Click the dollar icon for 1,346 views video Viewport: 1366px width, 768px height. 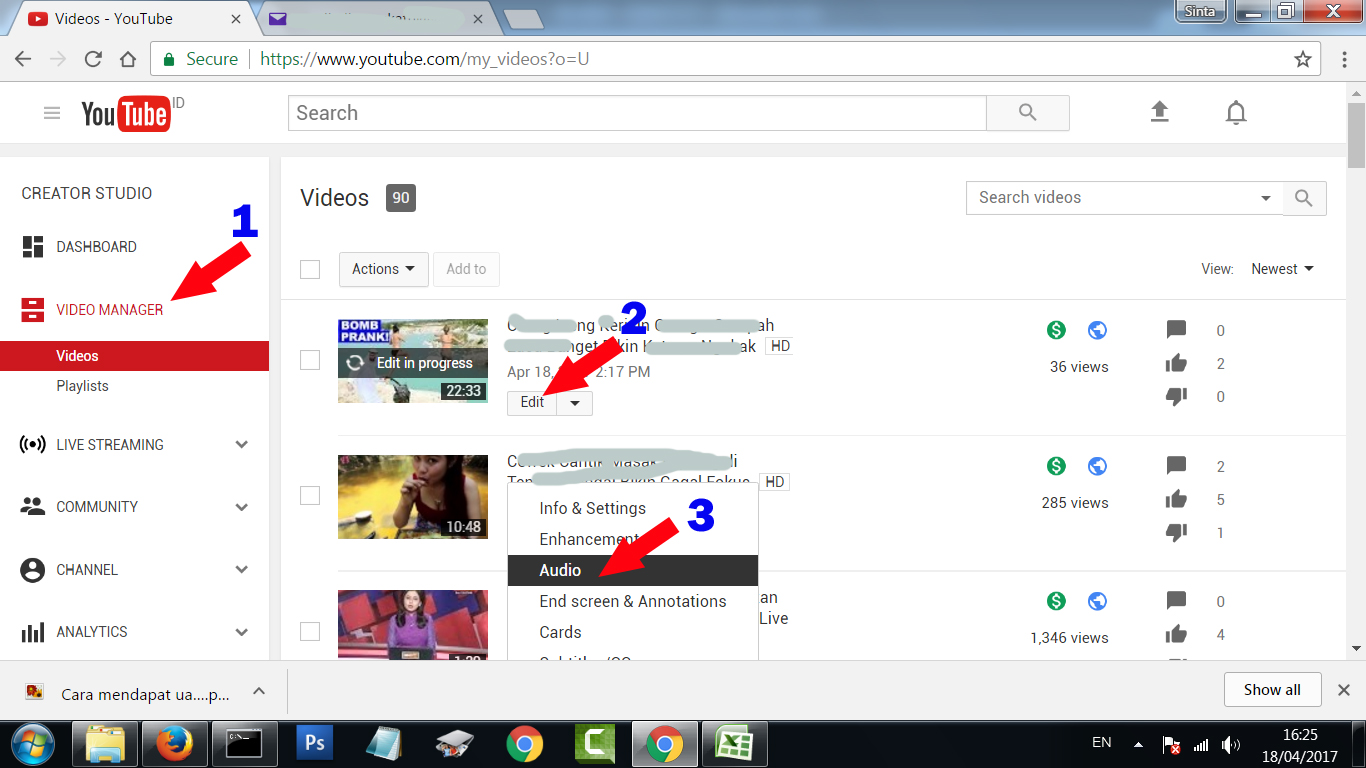1056,601
